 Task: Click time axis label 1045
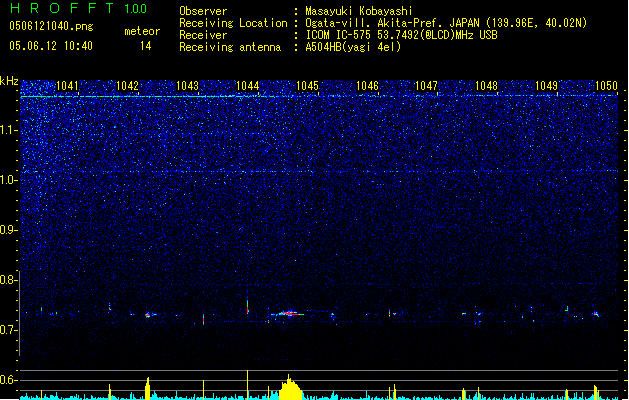307,86
